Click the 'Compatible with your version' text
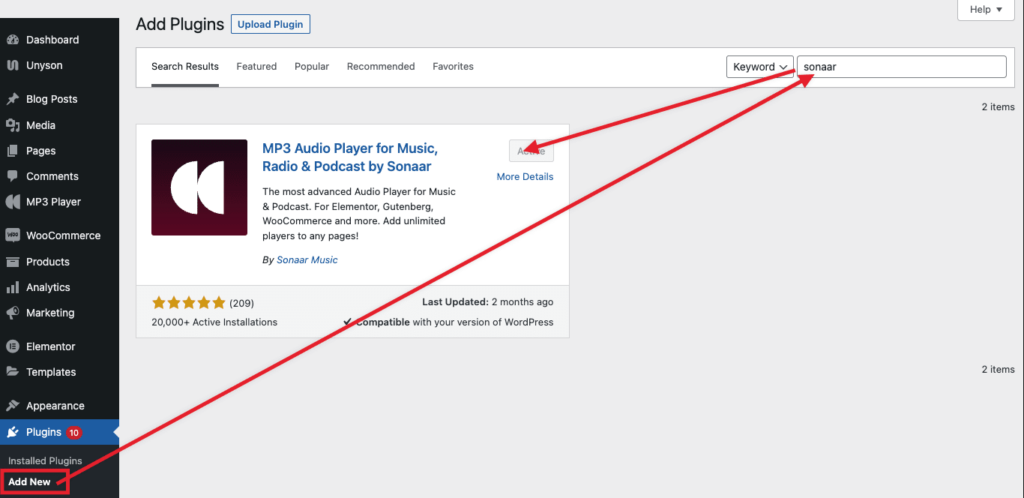1024x498 pixels. 448,322
